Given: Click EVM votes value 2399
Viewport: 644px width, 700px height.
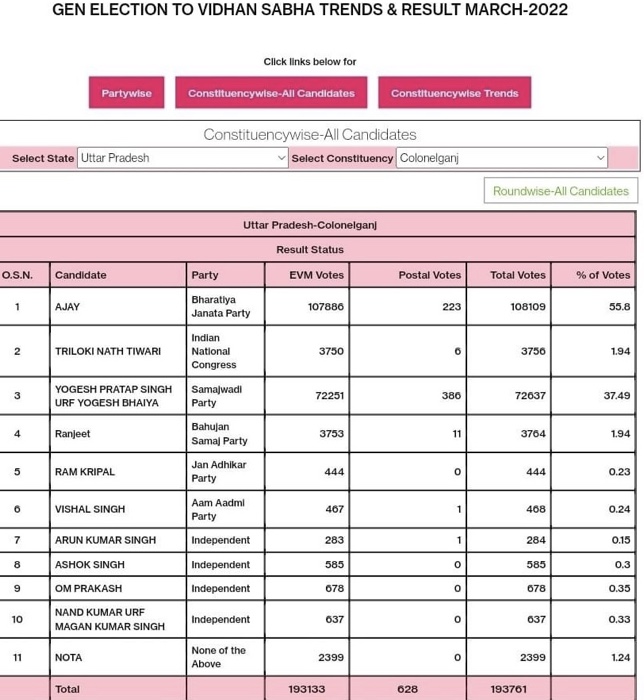Looking at the screenshot, I should pyautogui.click(x=331, y=657).
